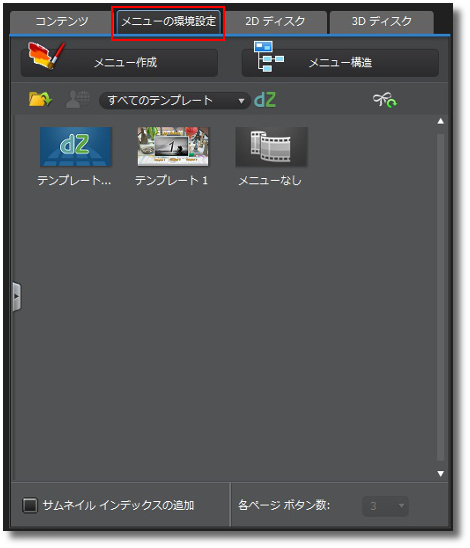This screenshot has height=548, width=470.
Task: Click the ribbon refresh icon
Action: click(385, 100)
